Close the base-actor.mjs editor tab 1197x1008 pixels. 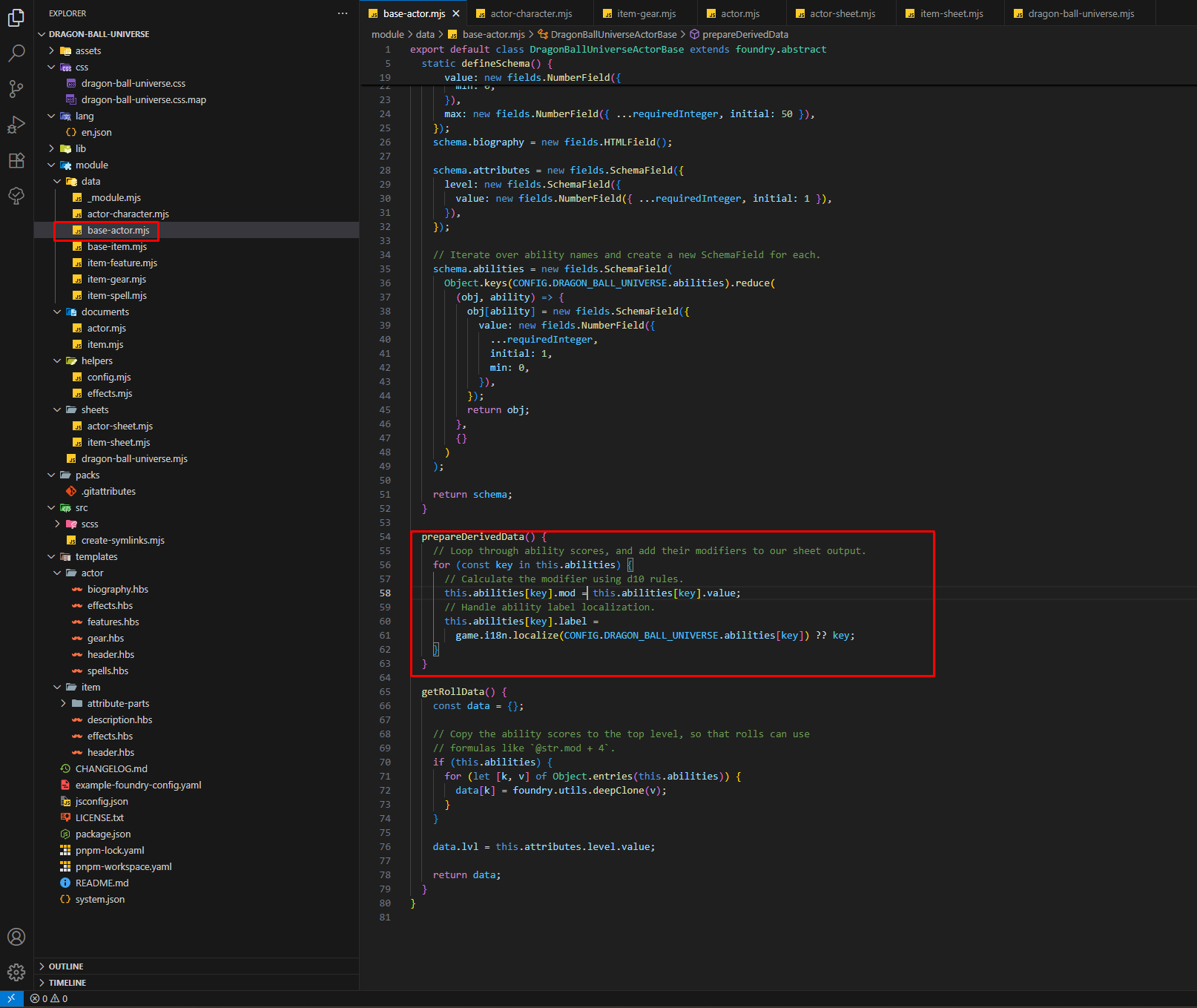point(456,13)
